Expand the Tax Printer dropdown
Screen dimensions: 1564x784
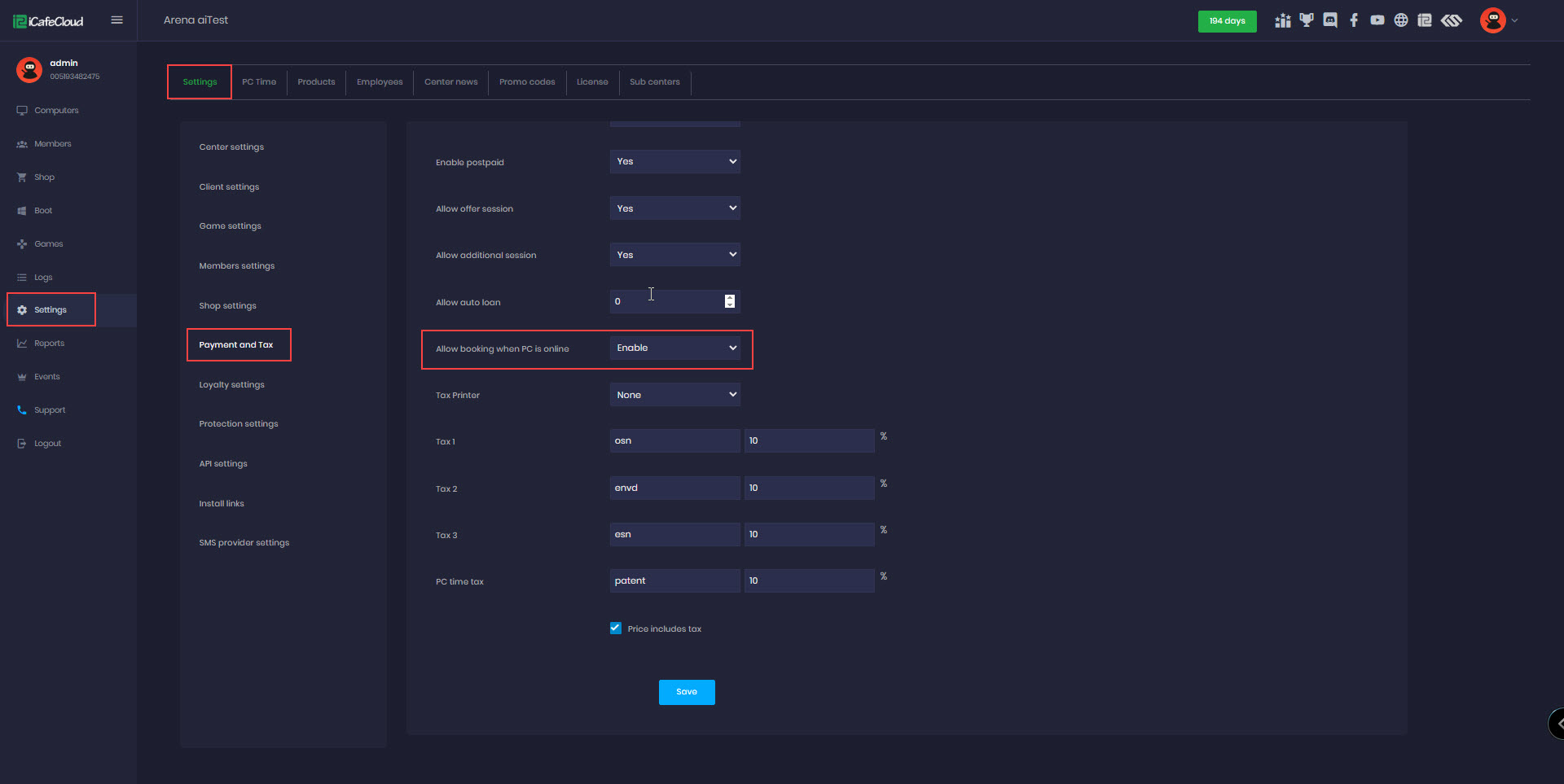click(x=674, y=395)
